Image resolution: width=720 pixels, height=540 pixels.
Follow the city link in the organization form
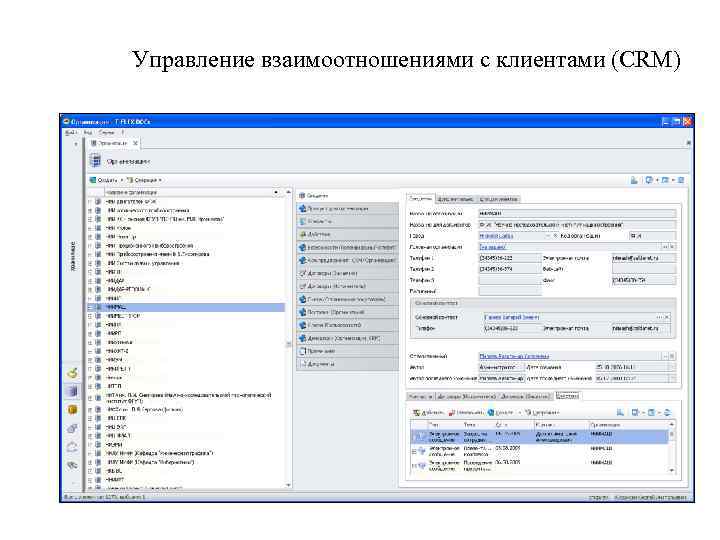click(x=496, y=236)
